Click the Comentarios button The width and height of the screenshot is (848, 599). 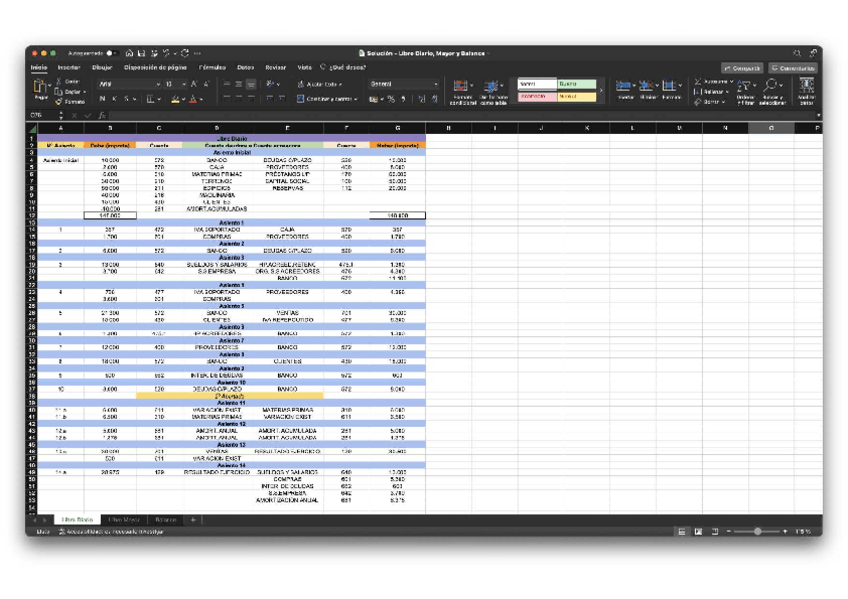tap(792, 68)
